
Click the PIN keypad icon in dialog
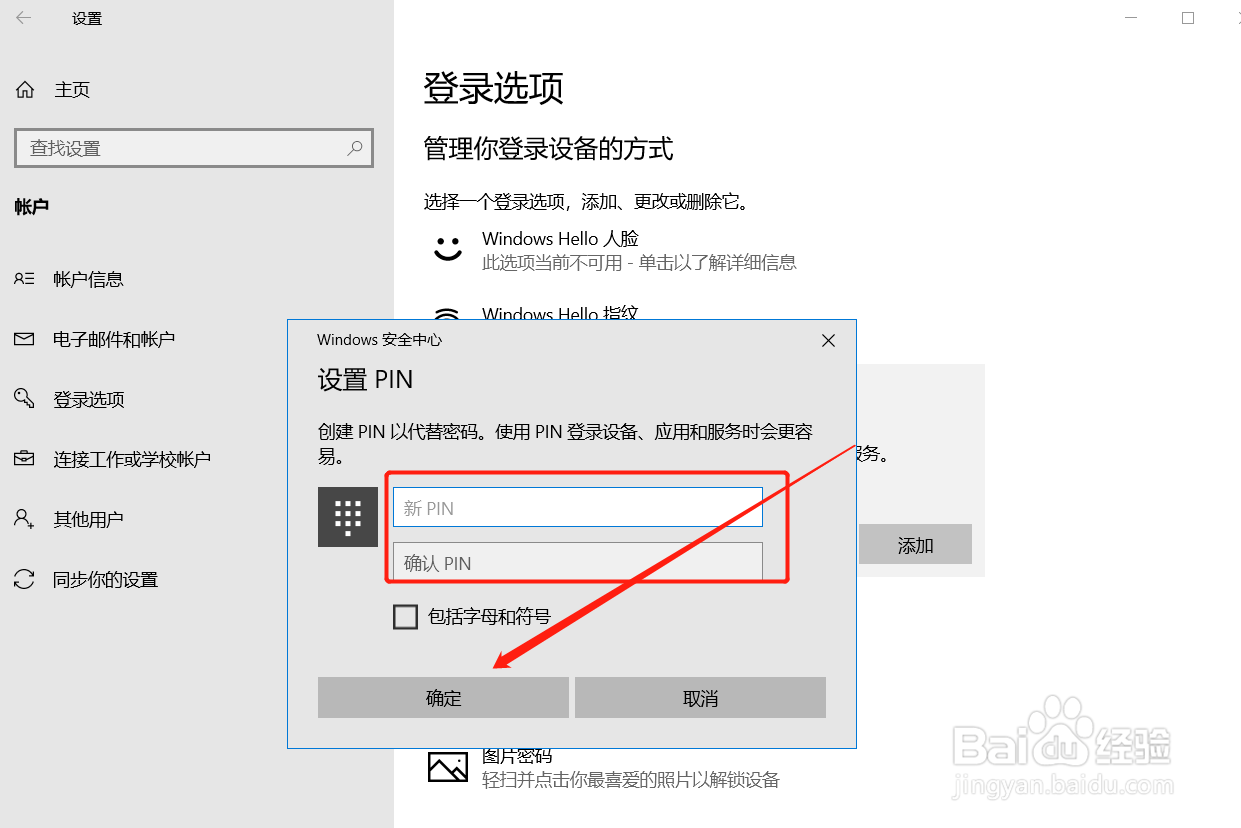(x=347, y=517)
